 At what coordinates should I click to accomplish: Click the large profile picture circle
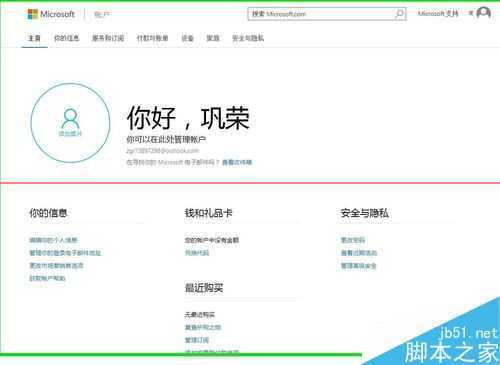coord(70,123)
